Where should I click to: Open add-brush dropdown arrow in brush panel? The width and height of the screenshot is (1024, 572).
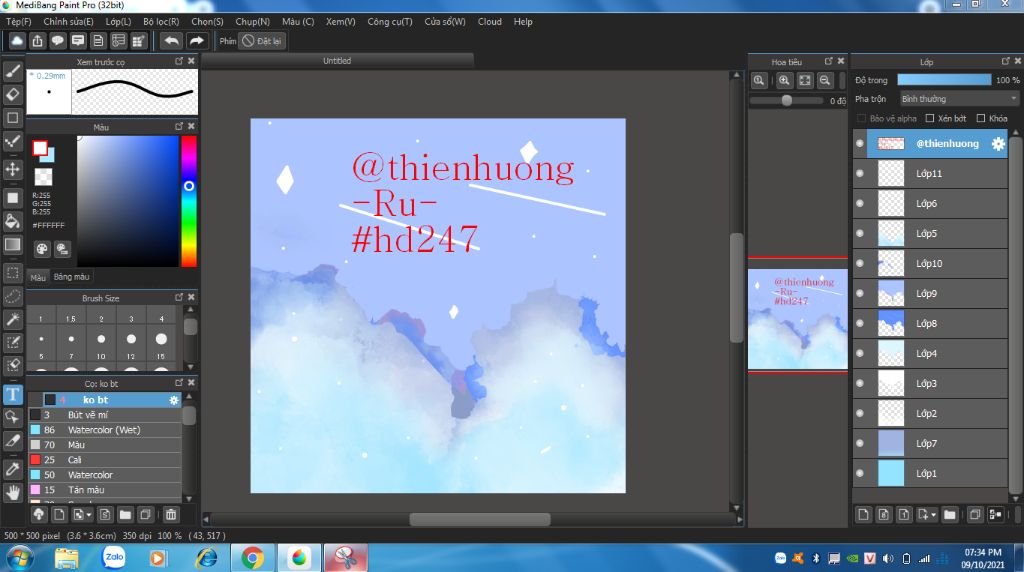tap(89, 515)
